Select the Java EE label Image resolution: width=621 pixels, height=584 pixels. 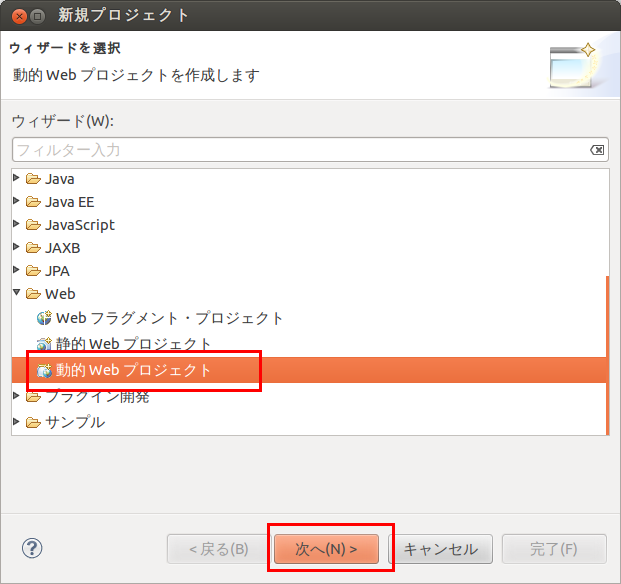tap(70, 202)
